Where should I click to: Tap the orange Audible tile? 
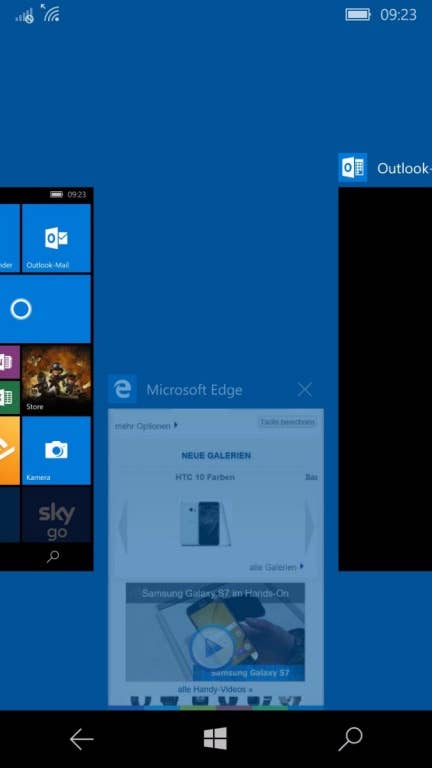coord(10,450)
